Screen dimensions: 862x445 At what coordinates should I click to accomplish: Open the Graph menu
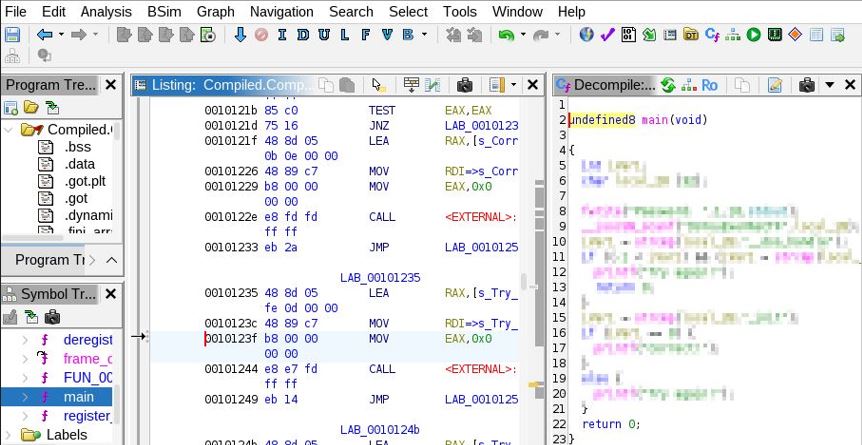pos(216,12)
